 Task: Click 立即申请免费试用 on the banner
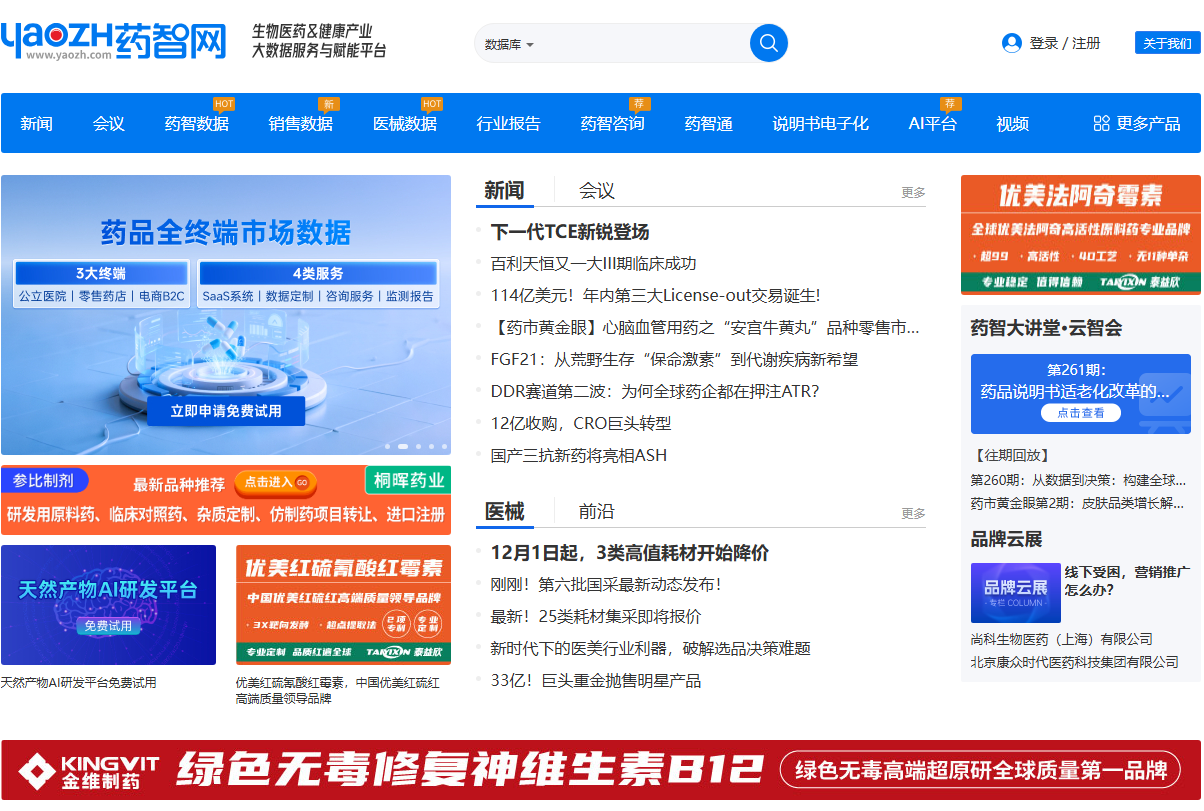225,412
